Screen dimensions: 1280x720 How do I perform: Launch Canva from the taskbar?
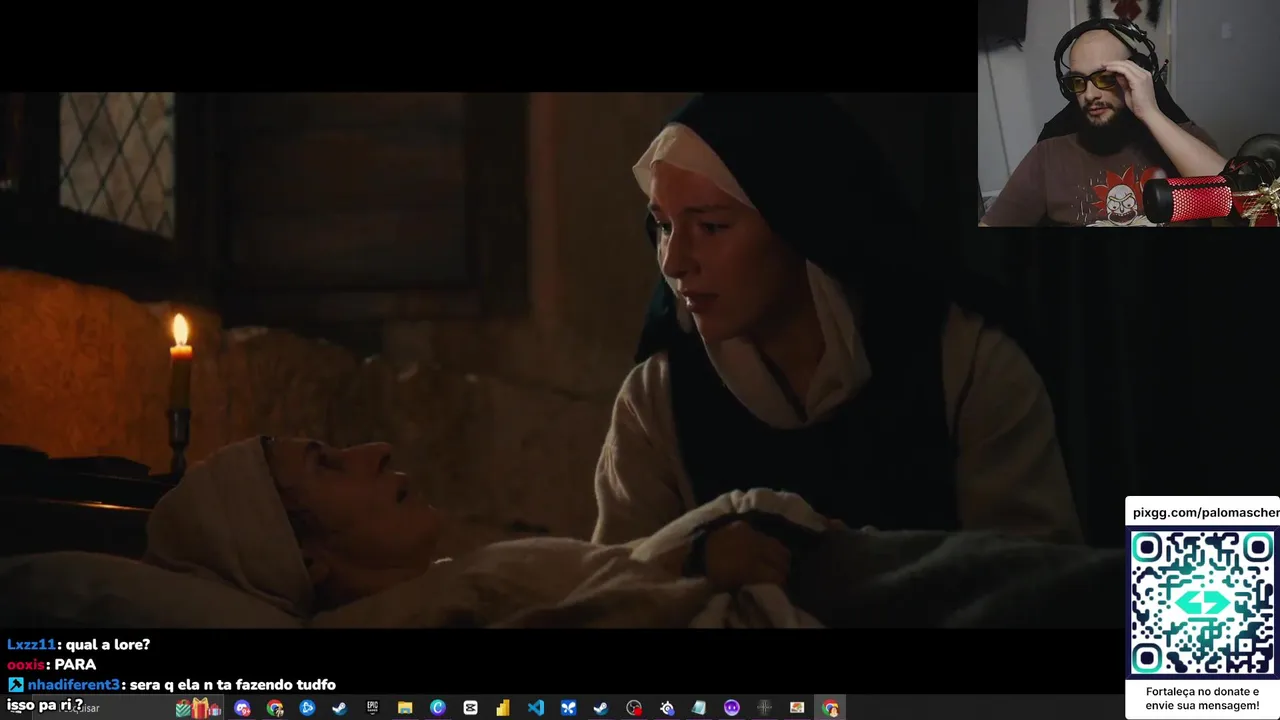438,708
